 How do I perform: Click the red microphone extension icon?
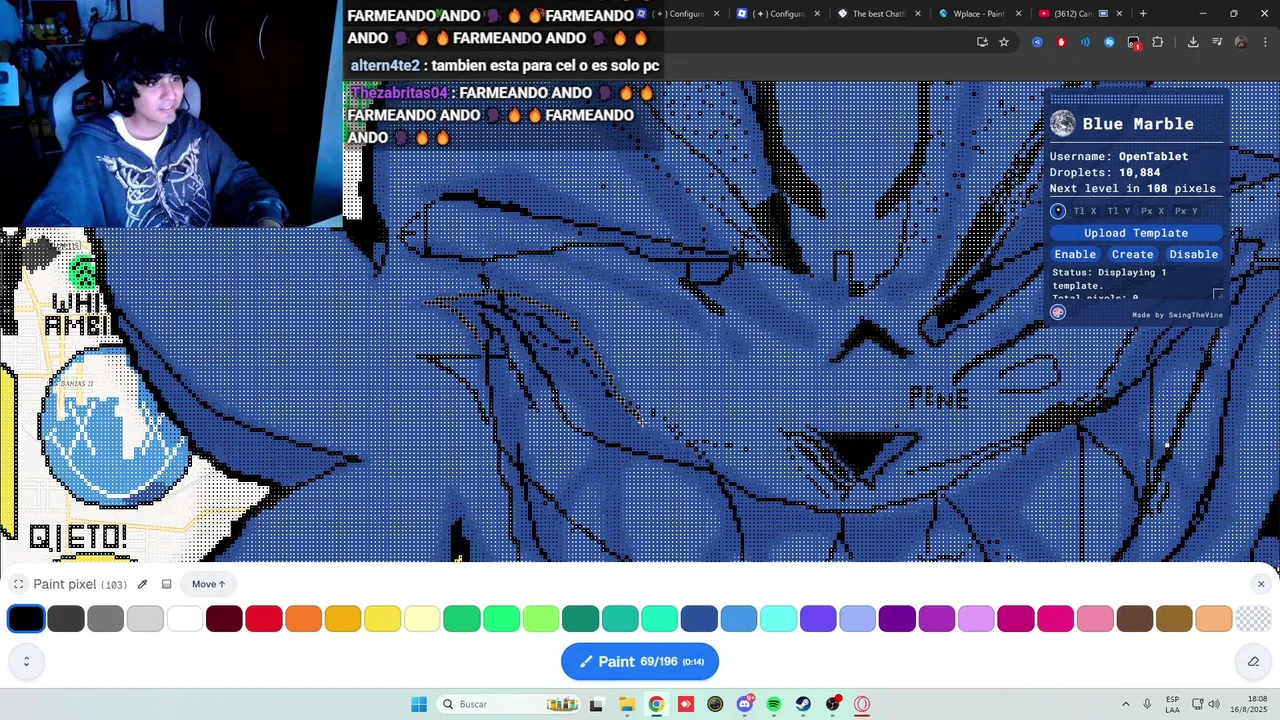pyautogui.click(x=1061, y=42)
